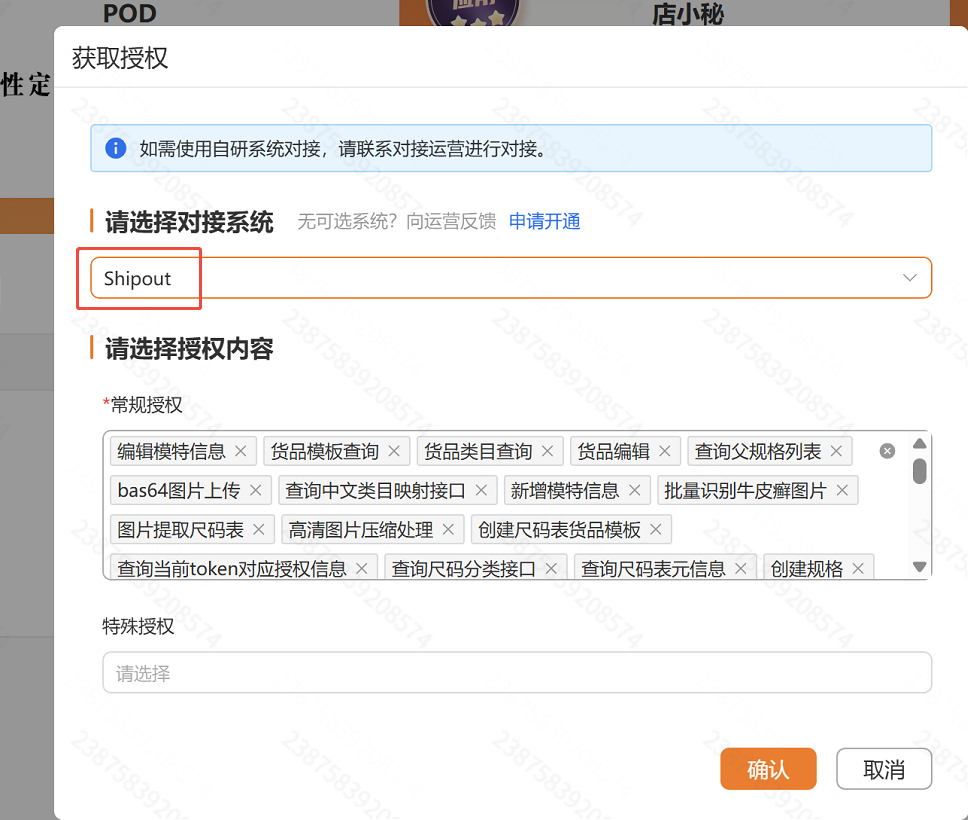Screen dimensions: 968x820
Task: Remove the 查询中文类目映射接口 tag
Action: click(x=481, y=491)
